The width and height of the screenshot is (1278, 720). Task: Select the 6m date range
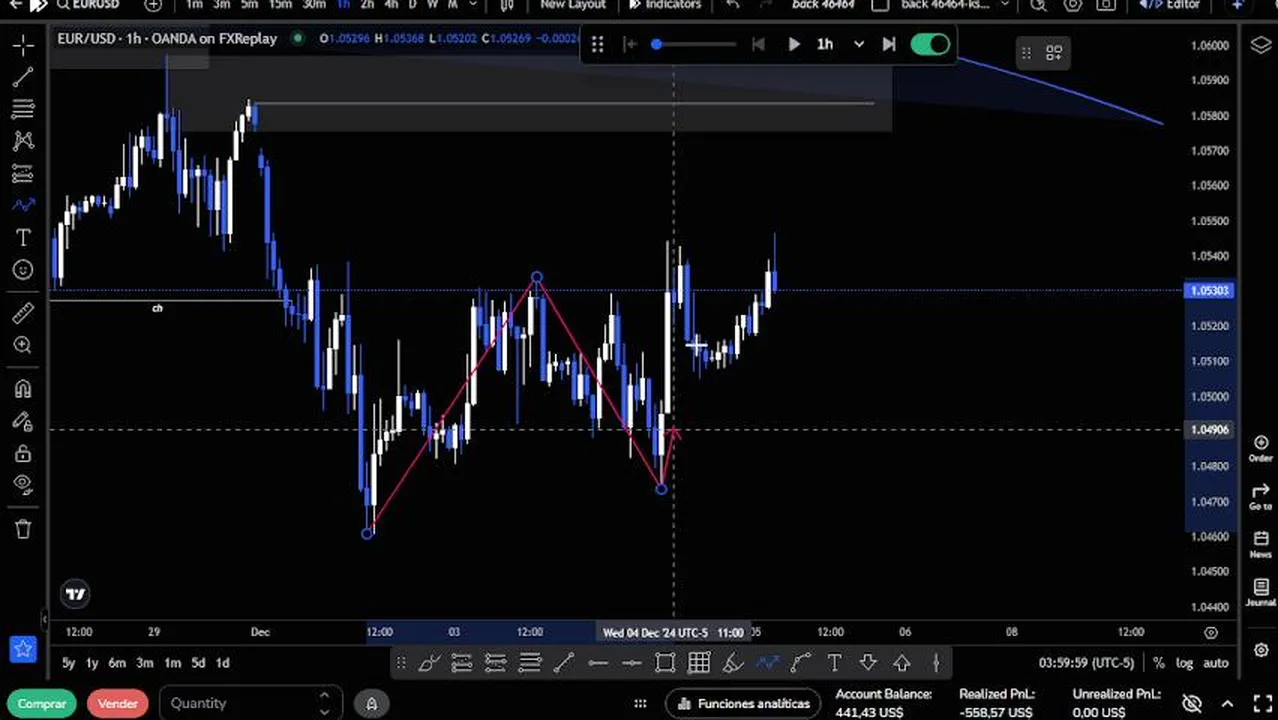(117, 663)
